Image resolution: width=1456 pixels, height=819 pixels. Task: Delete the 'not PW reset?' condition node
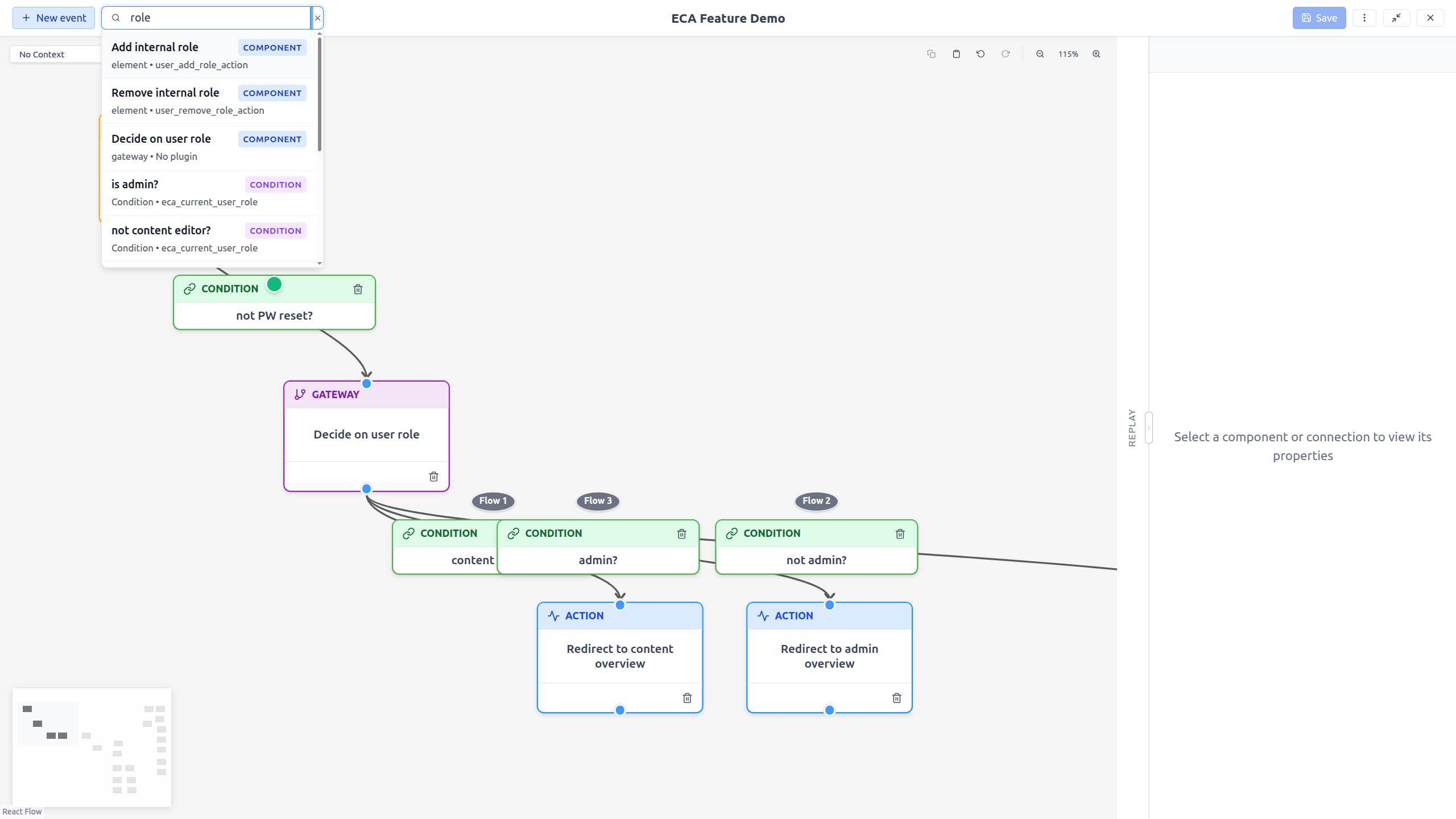point(358,289)
